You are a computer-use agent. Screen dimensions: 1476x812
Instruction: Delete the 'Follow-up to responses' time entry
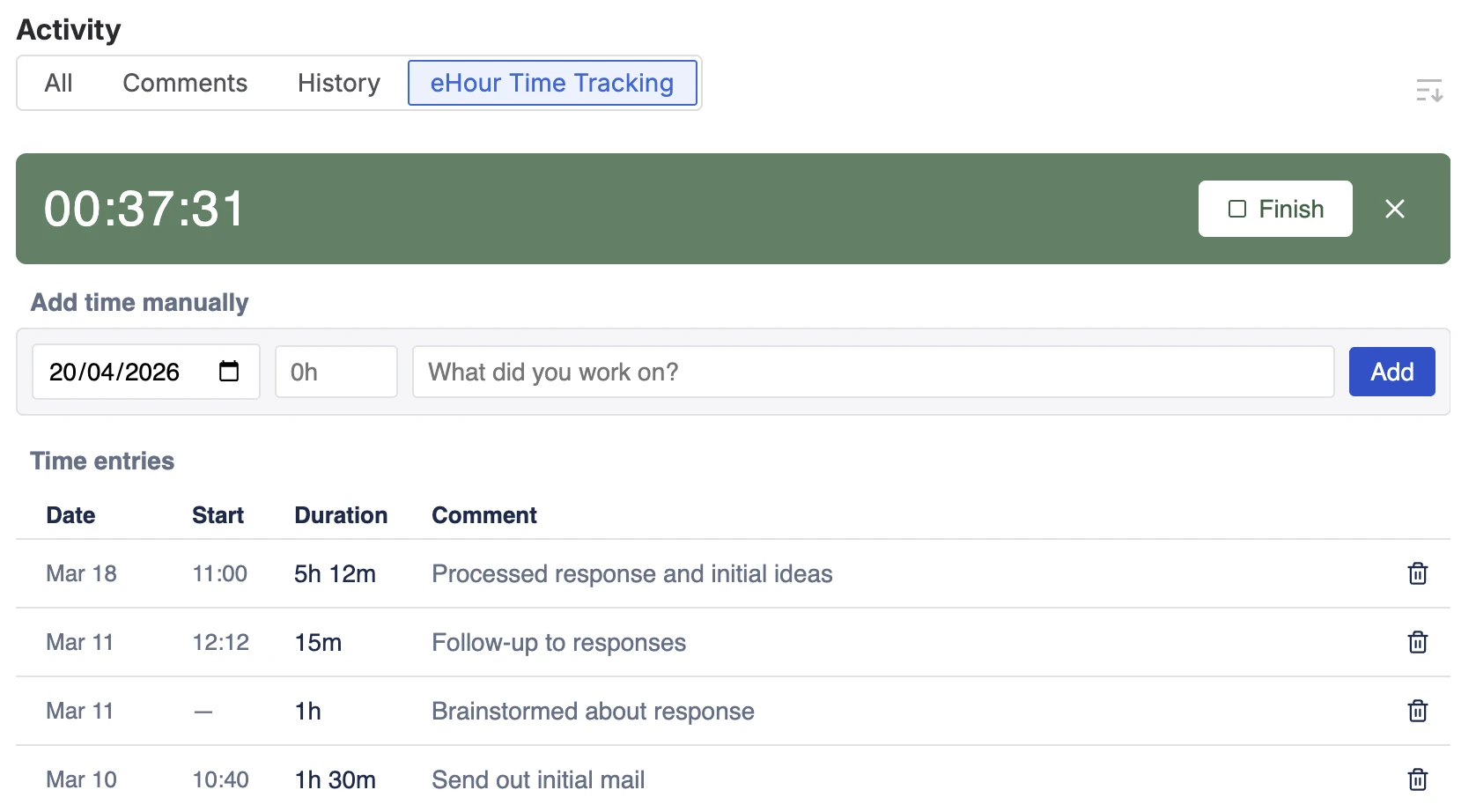click(x=1417, y=642)
